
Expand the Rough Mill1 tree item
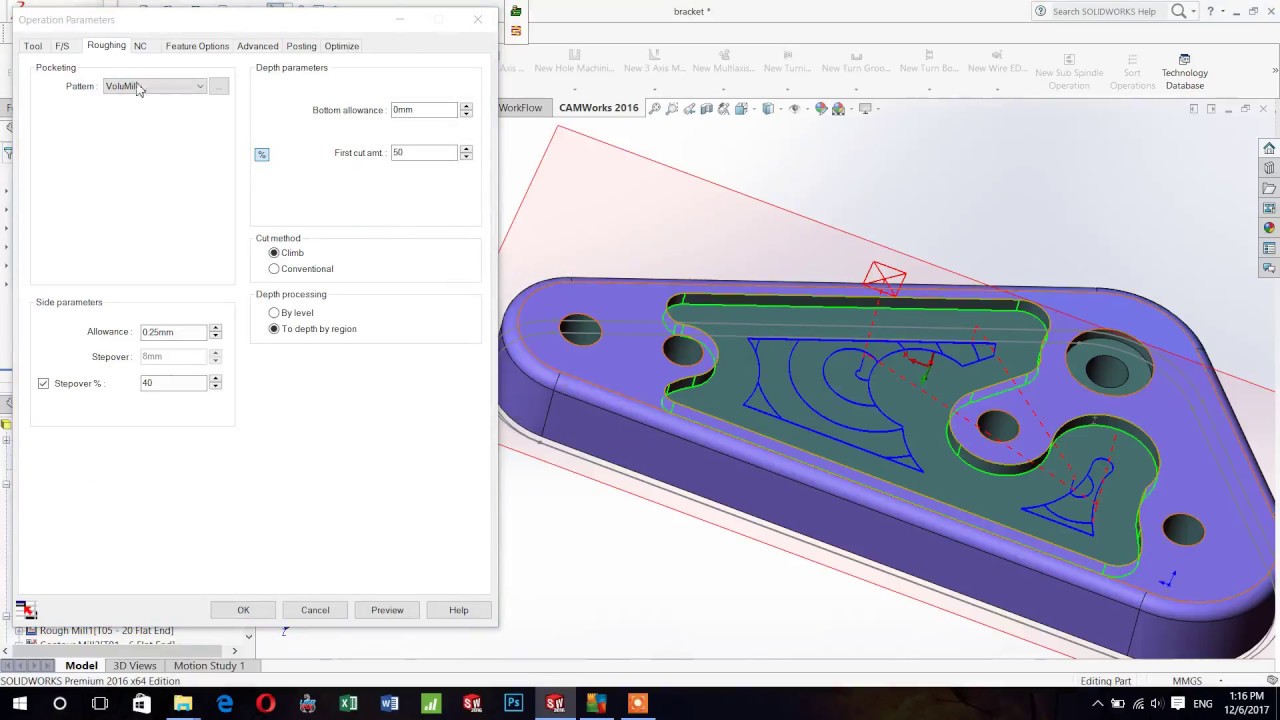pos(19,631)
